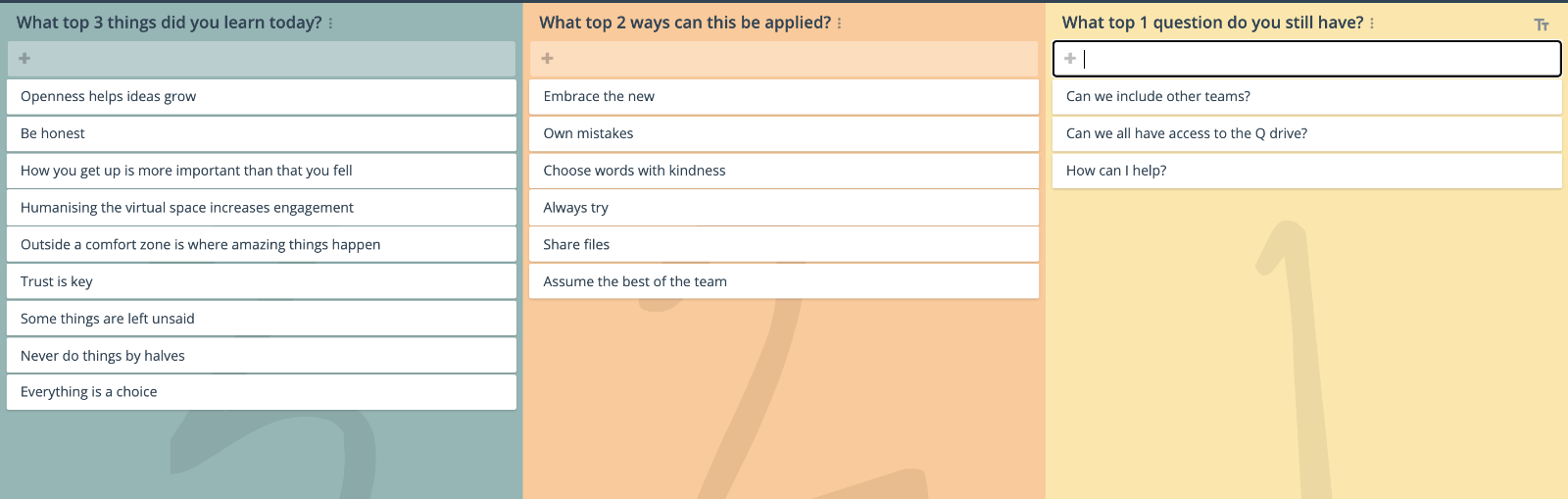Select 'Trust is key' card

tap(262, 281)
